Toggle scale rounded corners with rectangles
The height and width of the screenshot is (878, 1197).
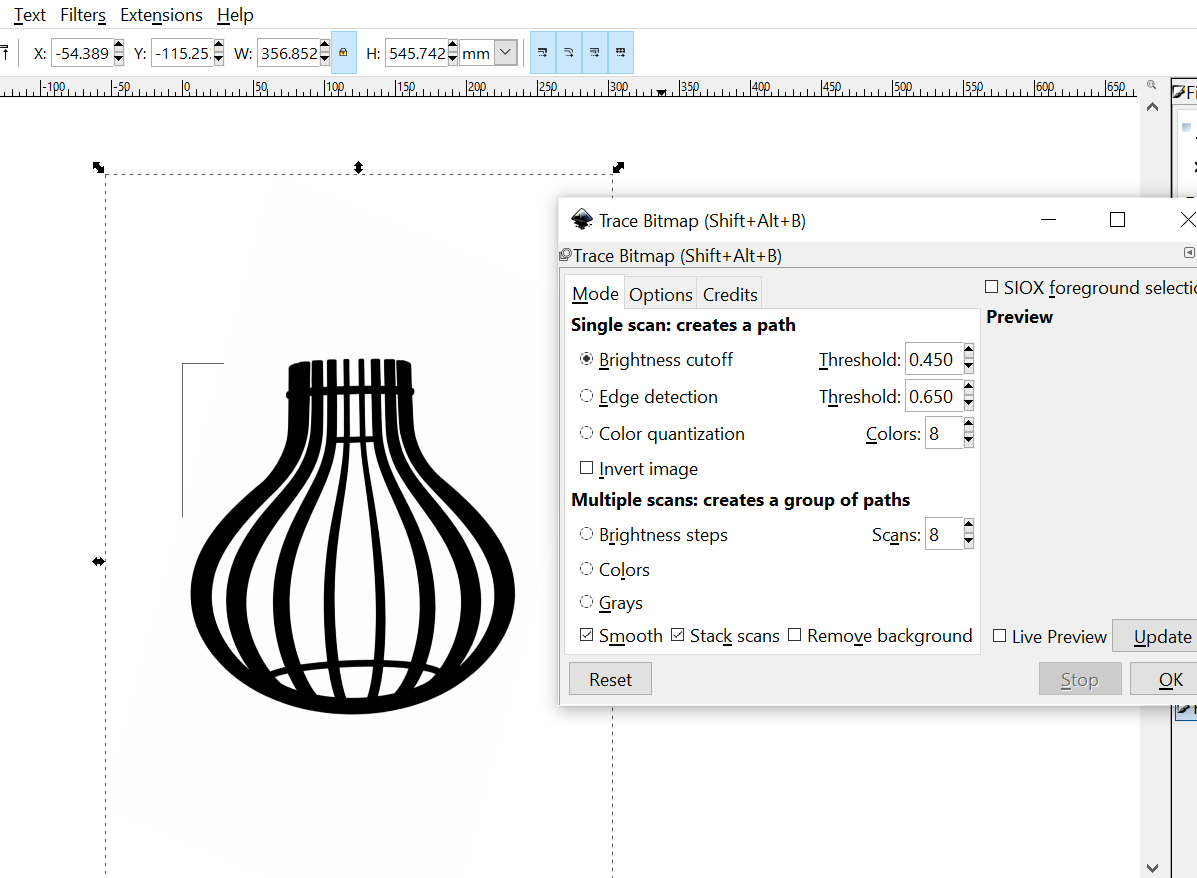569,53
